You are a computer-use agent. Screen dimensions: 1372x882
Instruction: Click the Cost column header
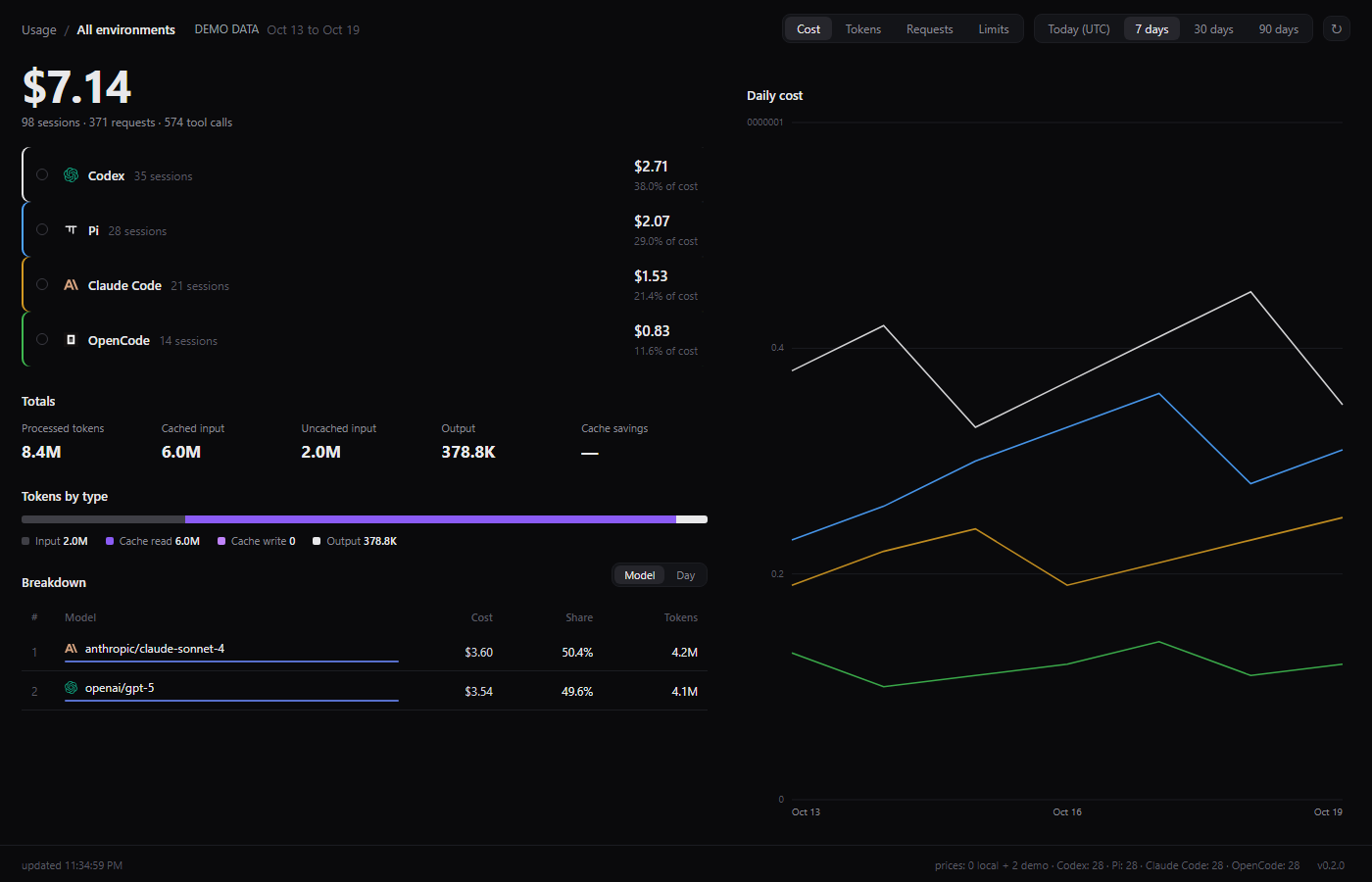point(482,617)
